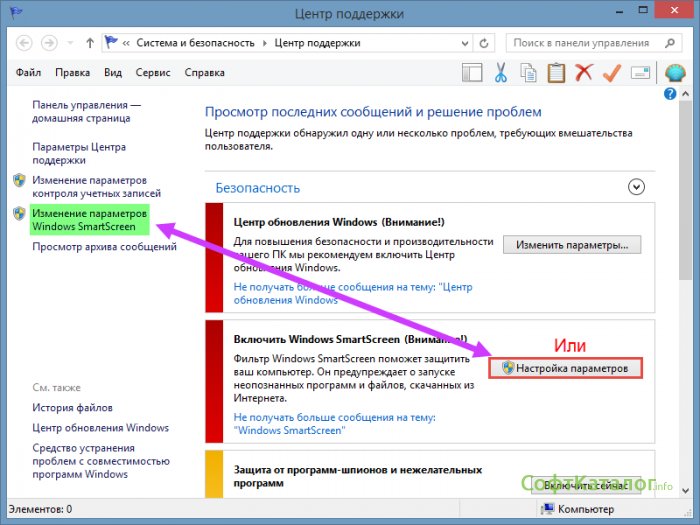Click the red X Delete icon
Viewport: 700px width, 525px height.
point(584,73)
